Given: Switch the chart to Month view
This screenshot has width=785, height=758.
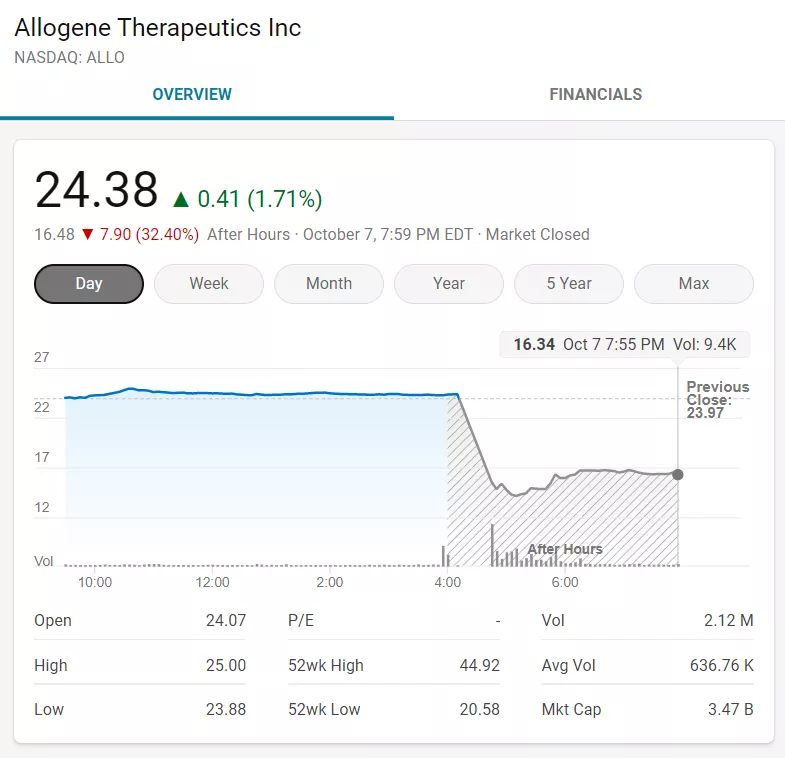Looking at the screenshot, I should coord(329,283).
